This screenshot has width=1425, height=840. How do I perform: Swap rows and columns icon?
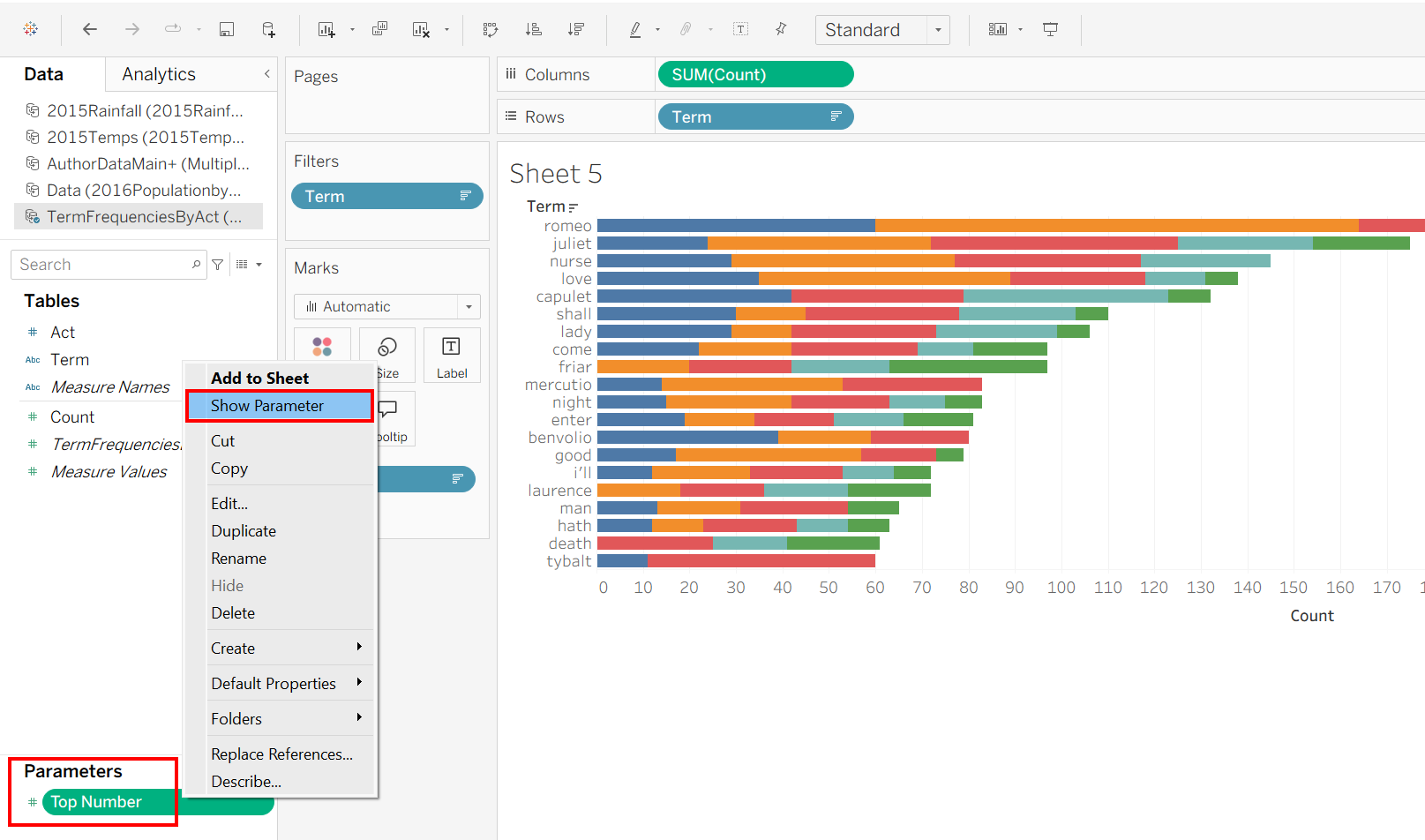tap(491, 29)
